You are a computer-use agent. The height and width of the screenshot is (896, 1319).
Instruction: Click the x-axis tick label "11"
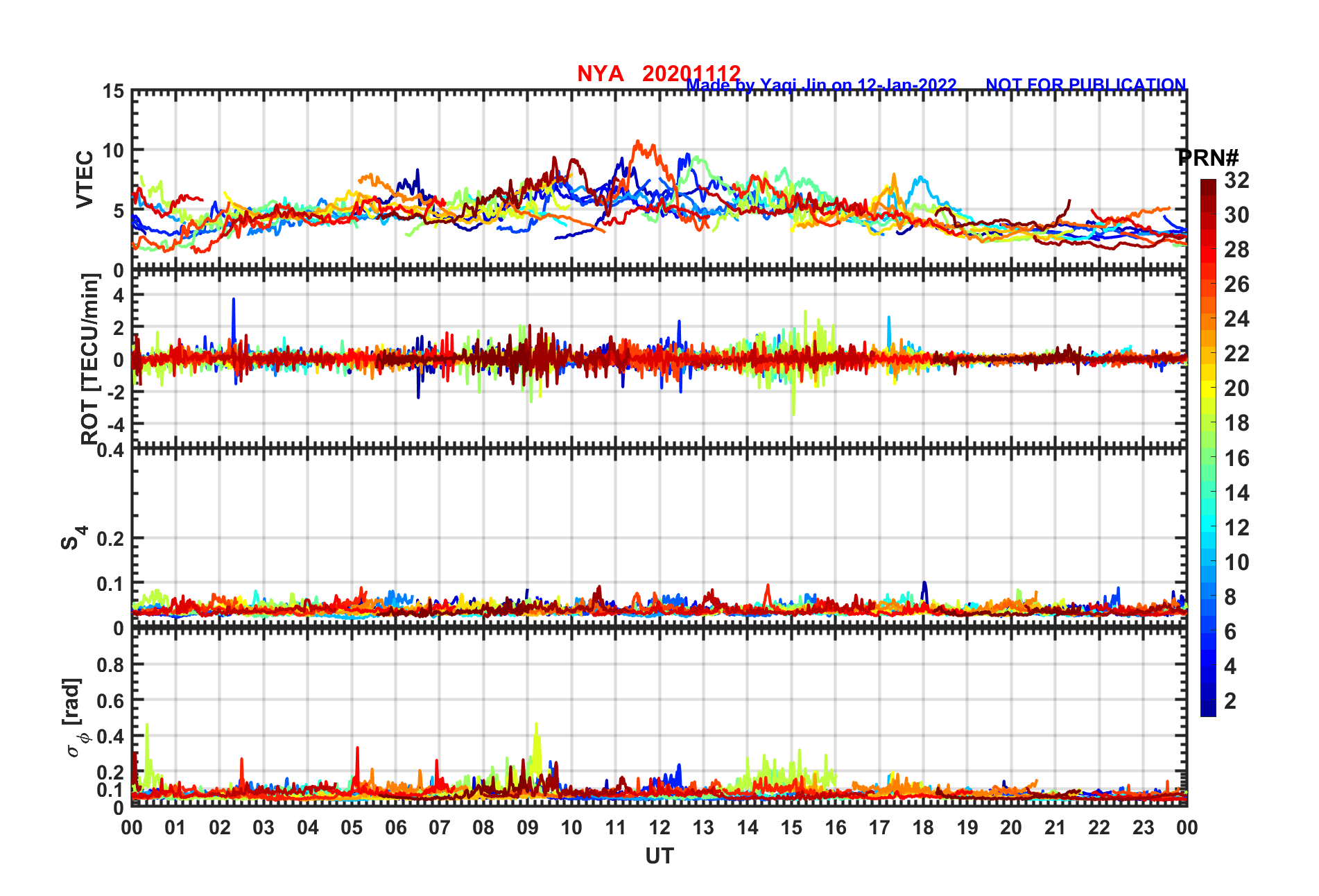coord(616,828)
